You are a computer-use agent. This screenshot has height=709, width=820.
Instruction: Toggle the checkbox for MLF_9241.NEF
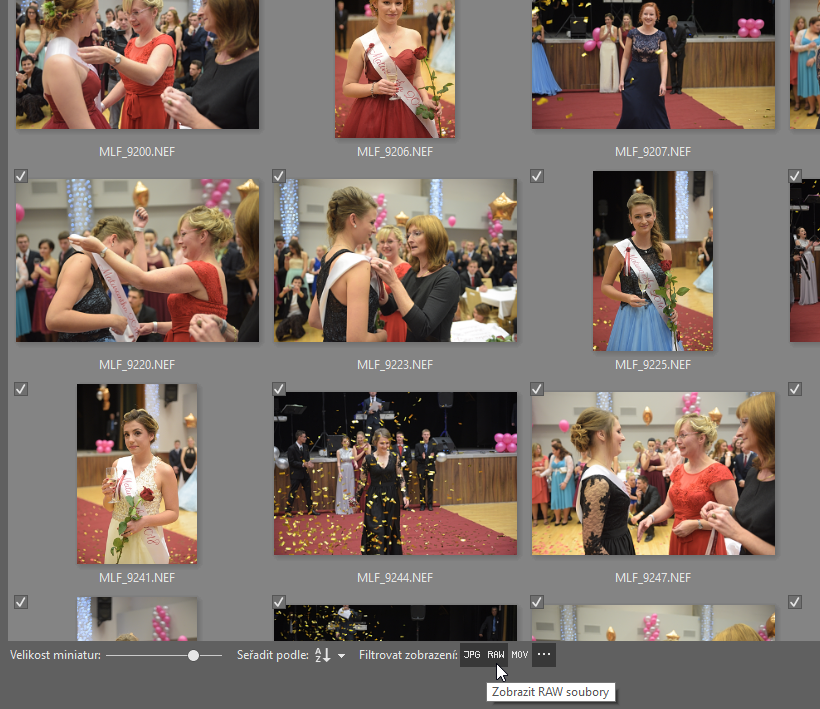(21, 389)
